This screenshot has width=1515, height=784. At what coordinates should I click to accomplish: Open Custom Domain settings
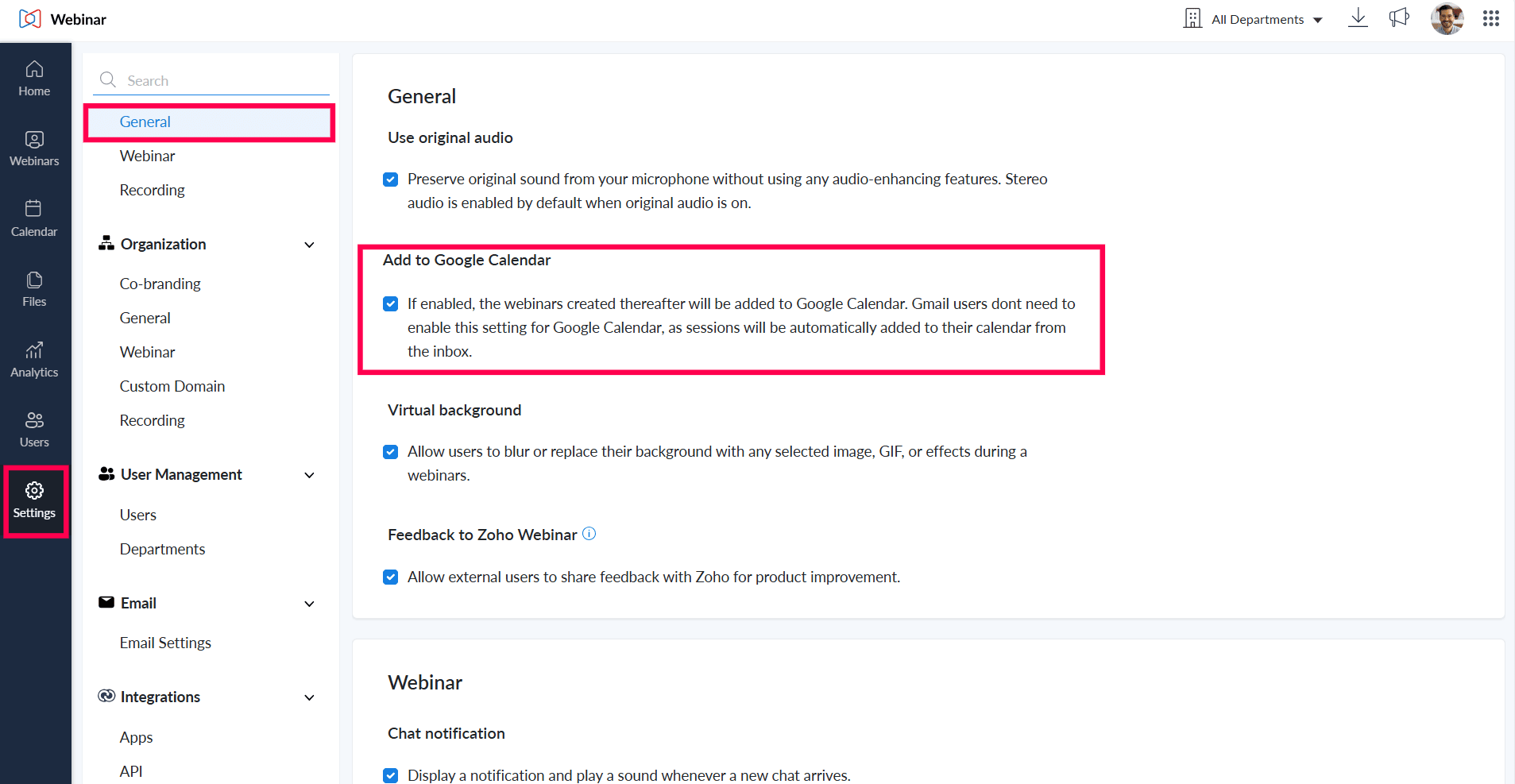click(x=172, y=386)
